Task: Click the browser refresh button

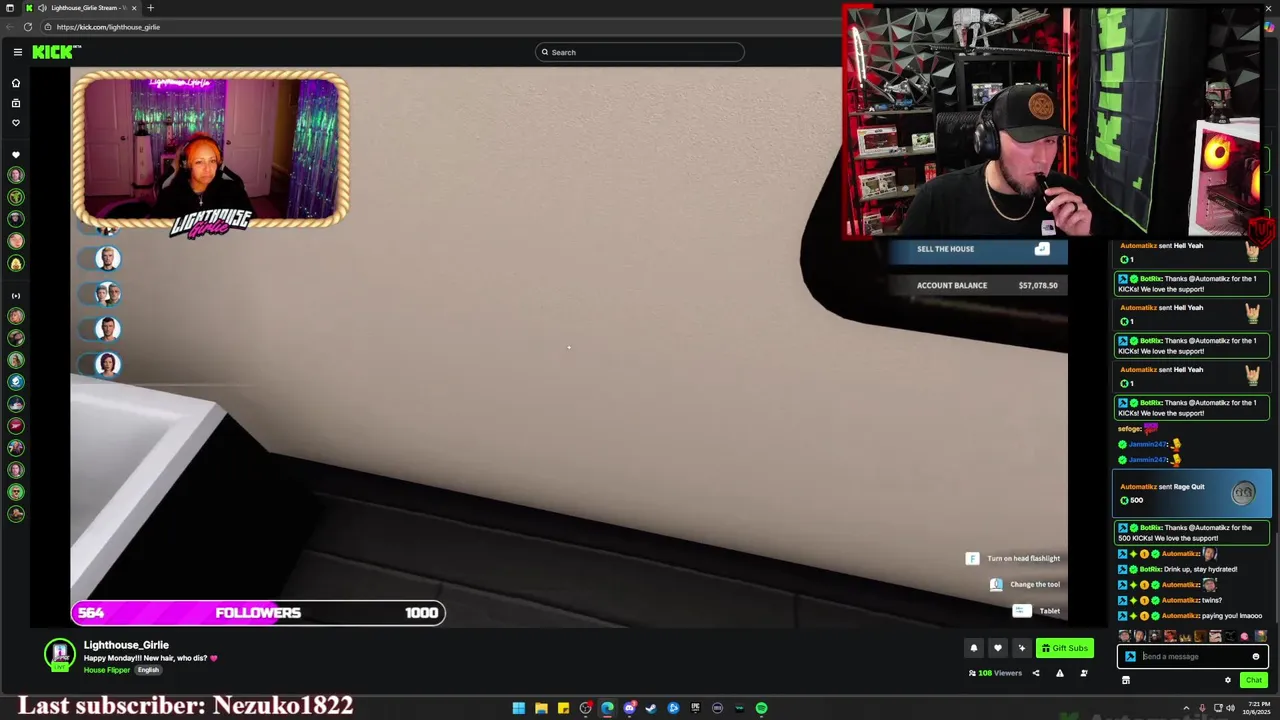Action: 28,27
